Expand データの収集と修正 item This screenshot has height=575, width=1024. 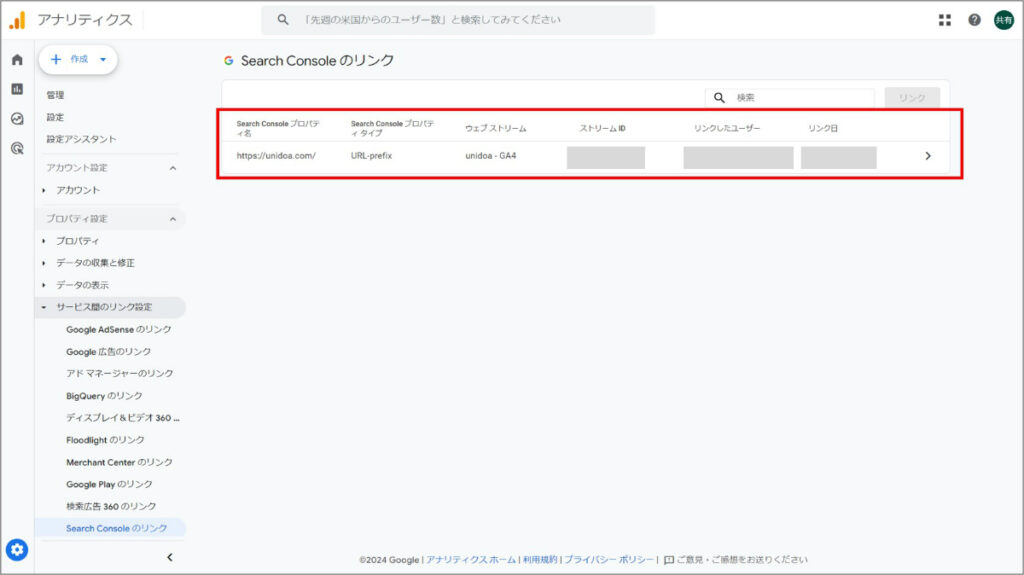(x=44, y=263)
